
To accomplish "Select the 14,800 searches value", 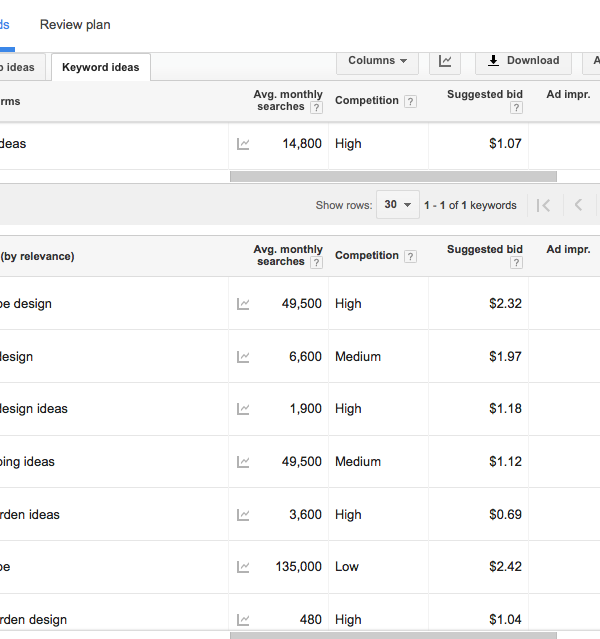I will (x=302, y=144).
